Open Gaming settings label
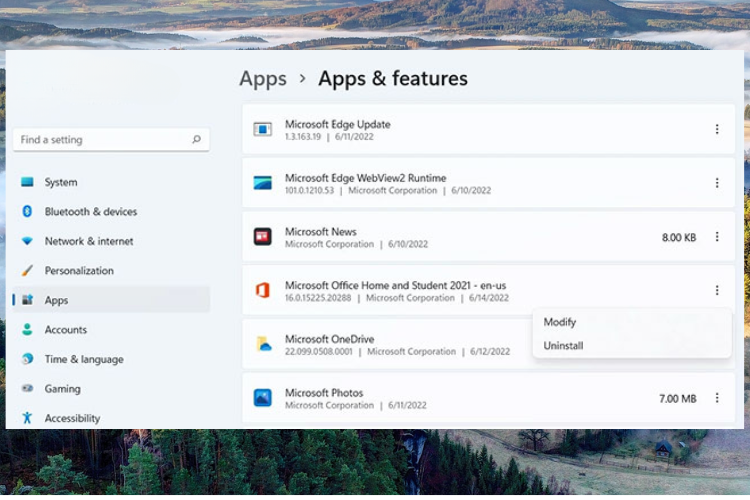The width and height of the screenshot is (750, 500). [63, 389]
